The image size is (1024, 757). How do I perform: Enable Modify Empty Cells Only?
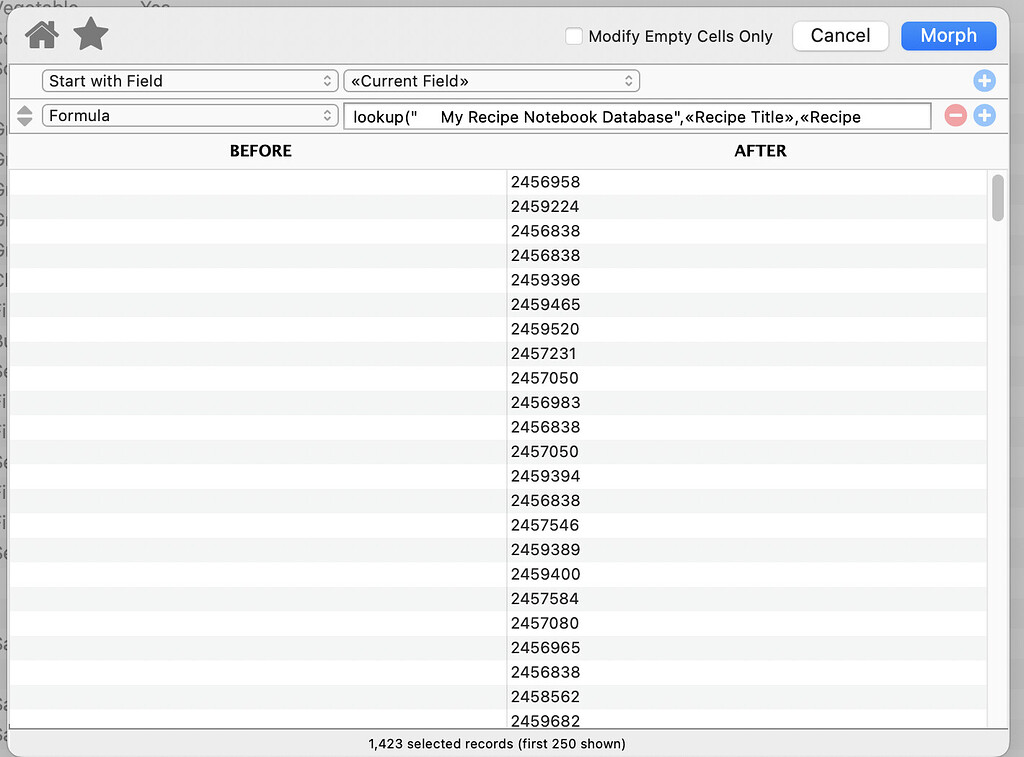[575, 36]
